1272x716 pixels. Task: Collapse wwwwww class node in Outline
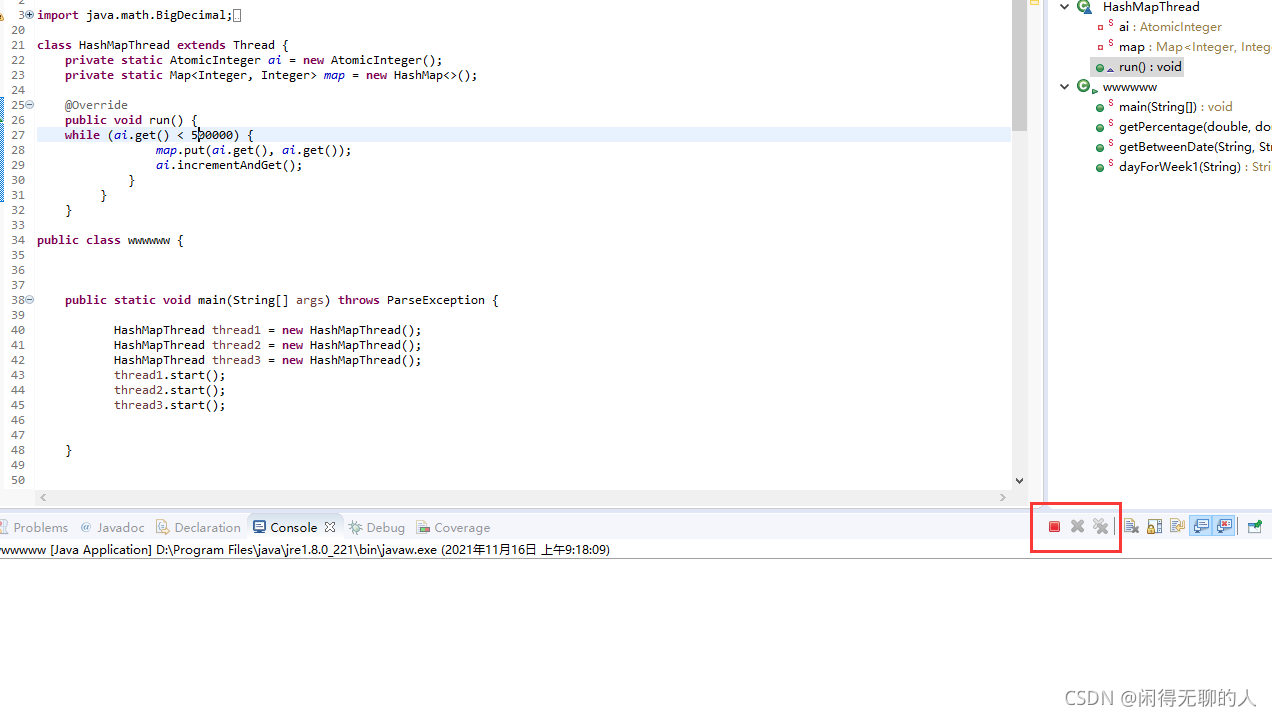click(1065, 87)
